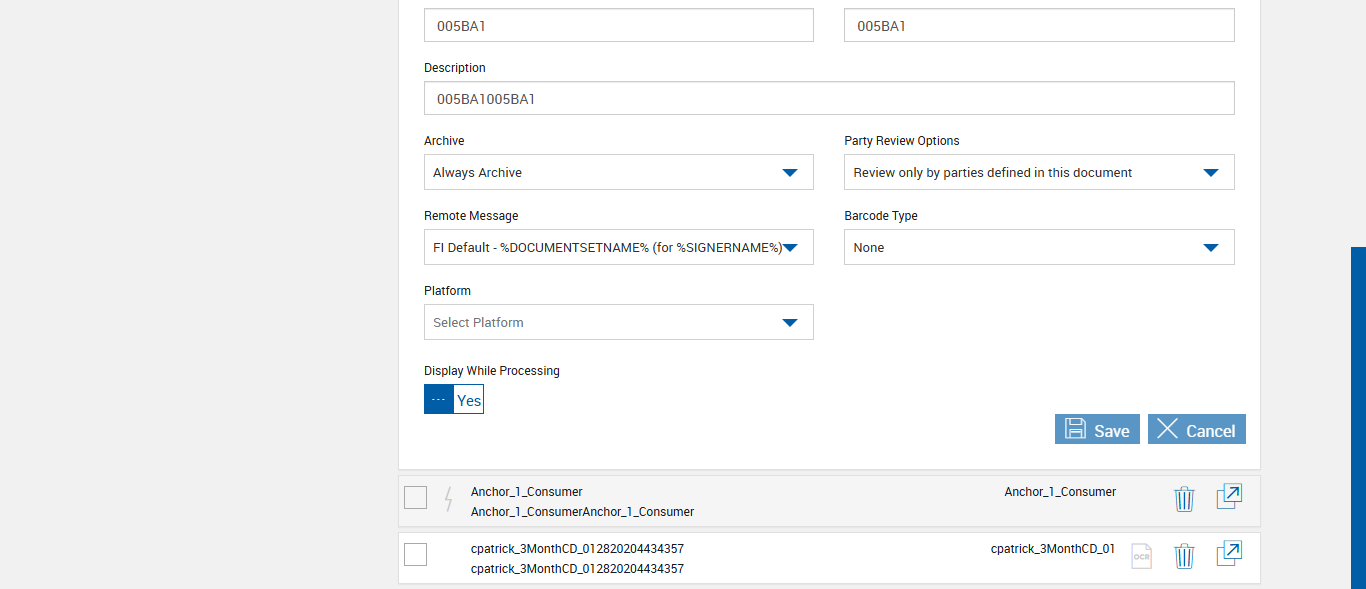Toggle Display While Processing switch
Image resolution: width=1366 pixels, height=589 pixels.
point(454,399)
